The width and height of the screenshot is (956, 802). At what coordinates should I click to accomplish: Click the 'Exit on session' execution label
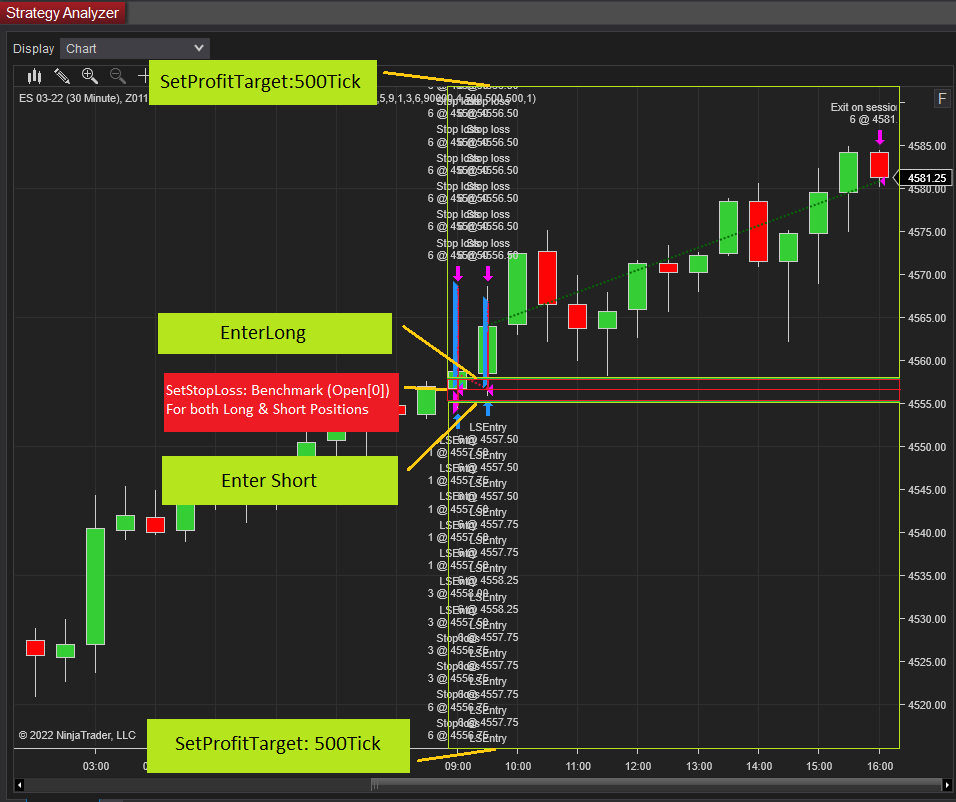point(863,107)
